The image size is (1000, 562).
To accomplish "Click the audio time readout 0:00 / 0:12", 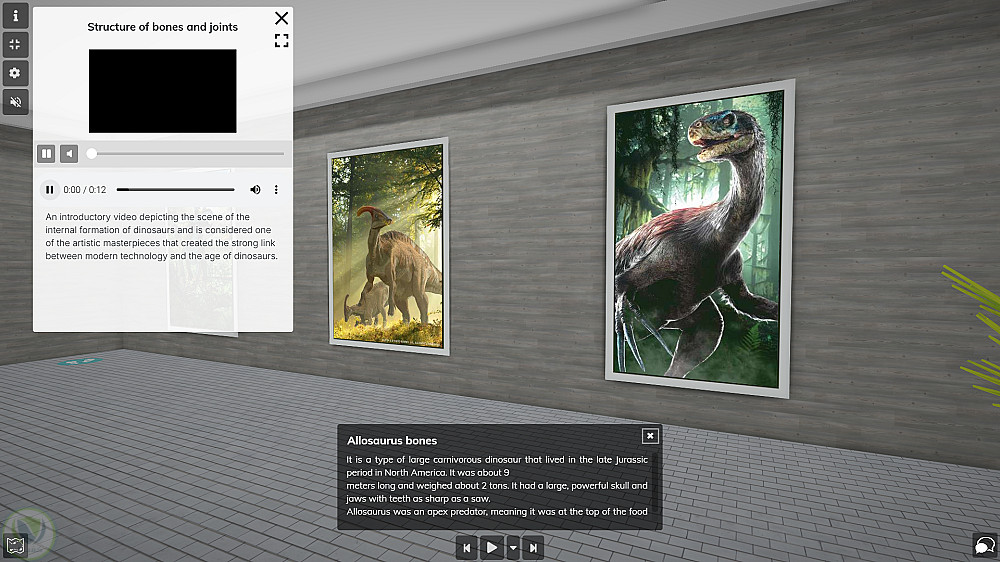I will (x=85, y=189).
